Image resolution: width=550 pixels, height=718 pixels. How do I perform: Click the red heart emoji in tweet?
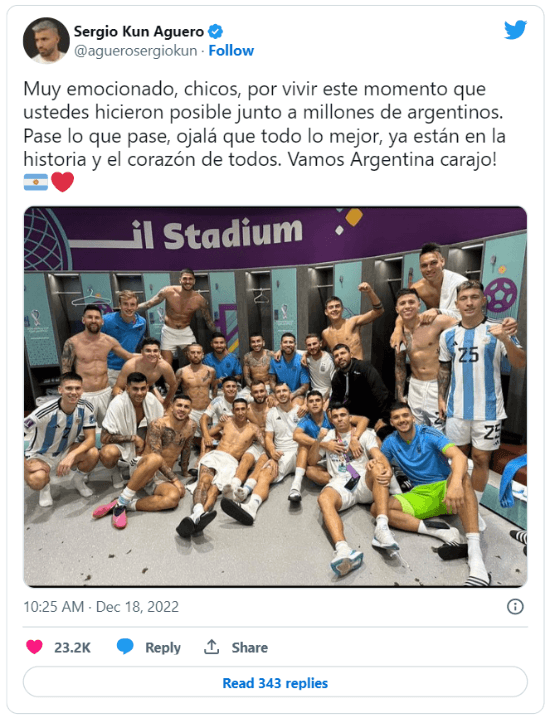63,182
